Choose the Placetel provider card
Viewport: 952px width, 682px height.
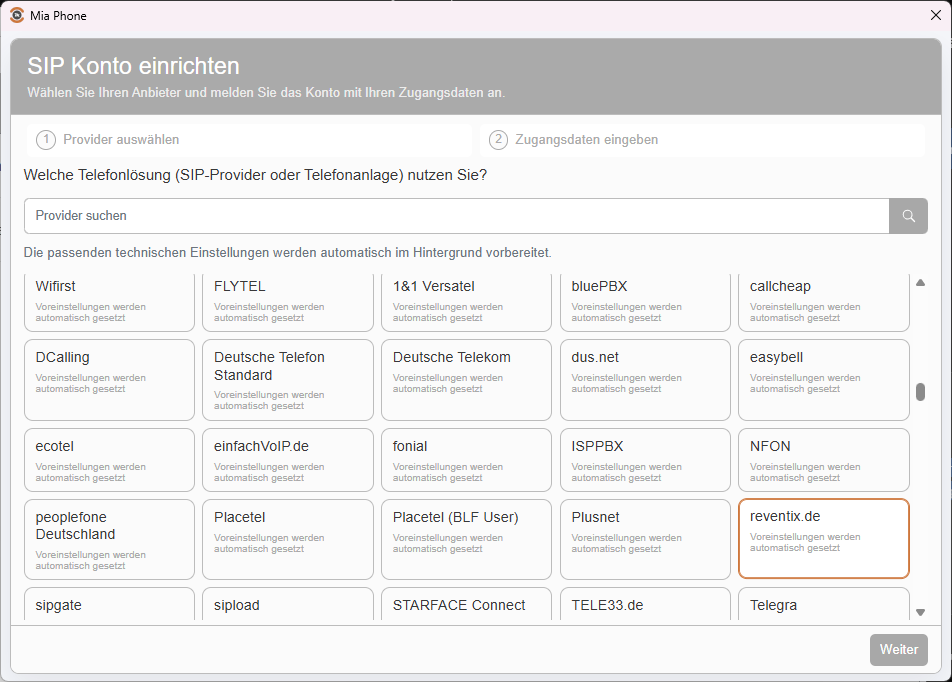tap(288, 539)
